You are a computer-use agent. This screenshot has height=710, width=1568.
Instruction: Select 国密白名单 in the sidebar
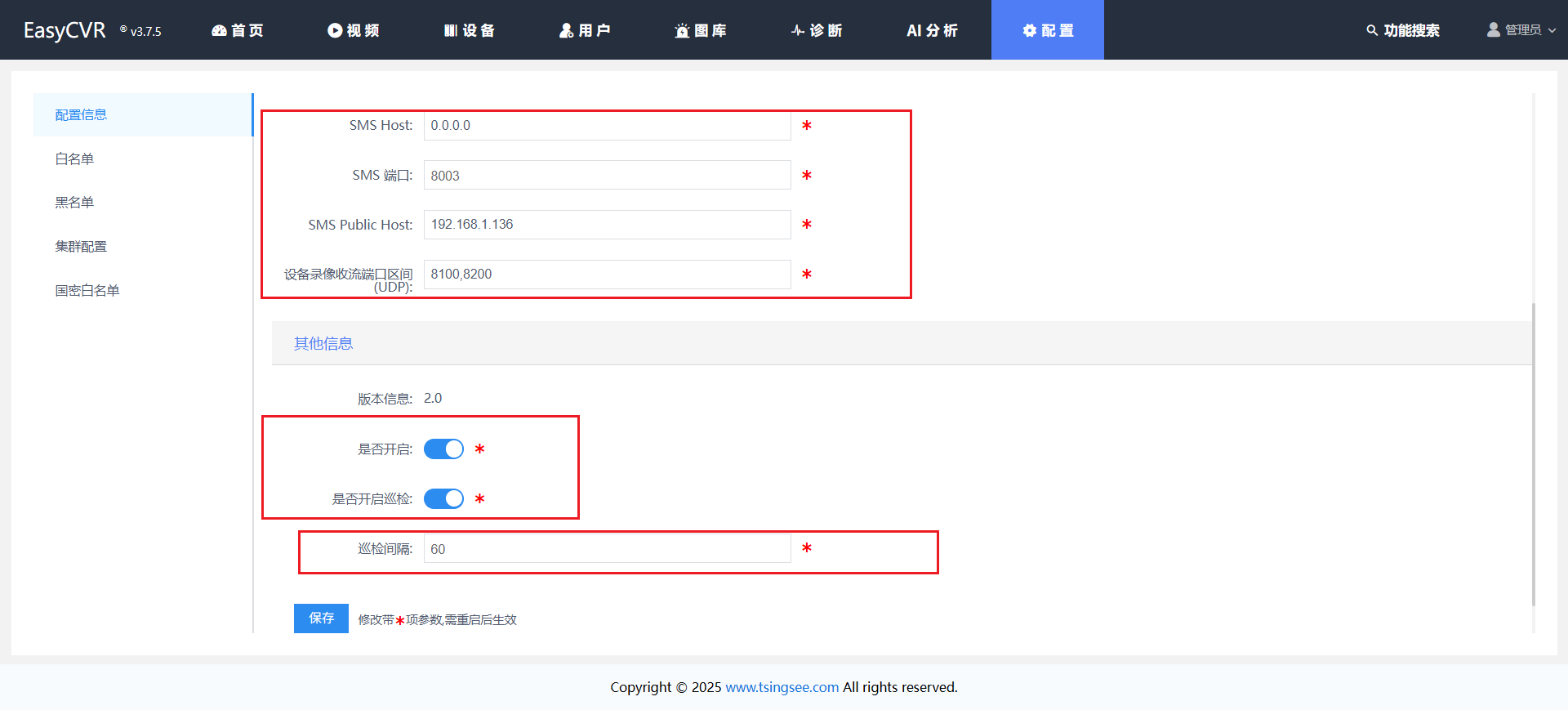87,291
